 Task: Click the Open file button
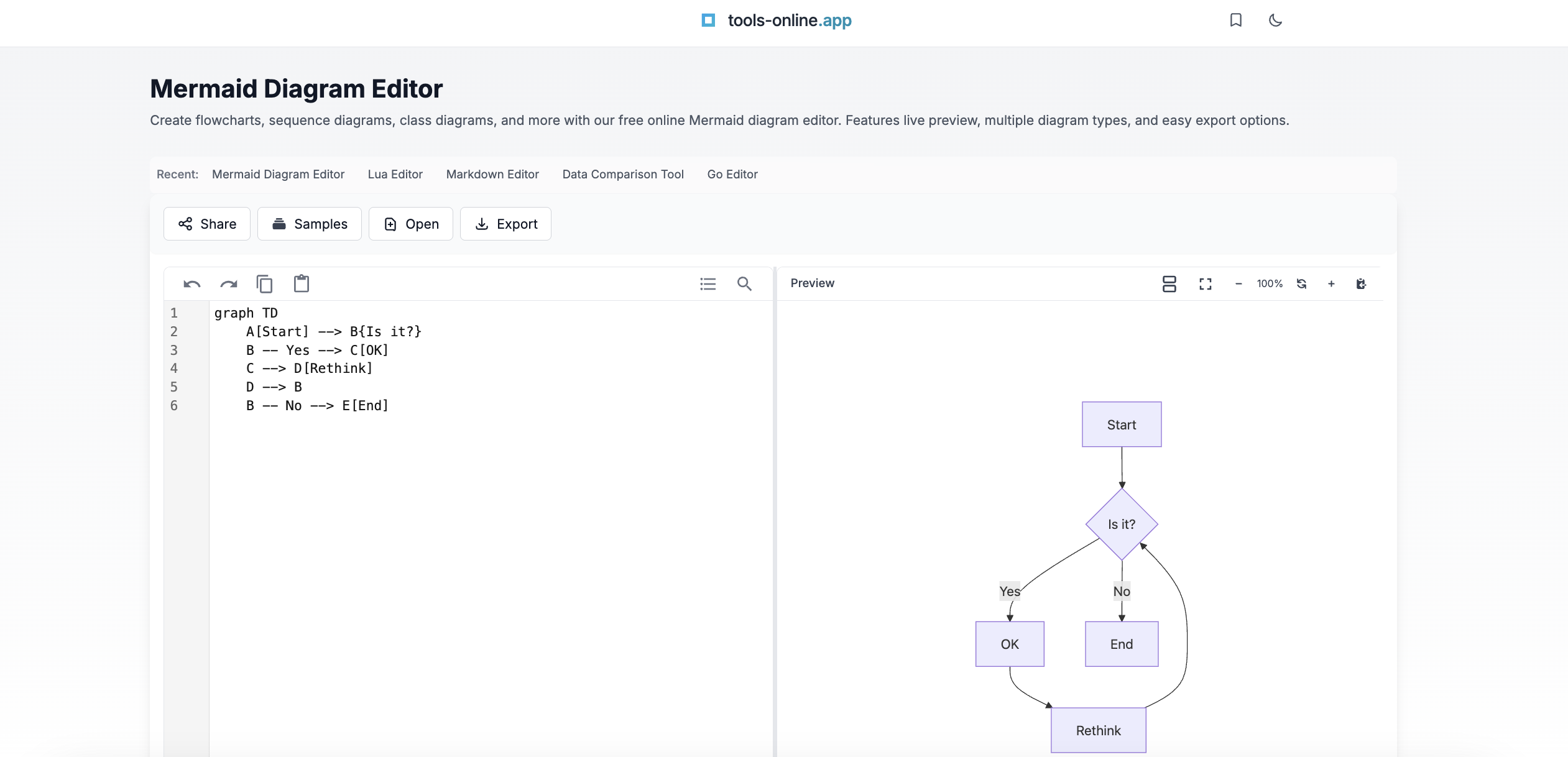click(411, 224)
